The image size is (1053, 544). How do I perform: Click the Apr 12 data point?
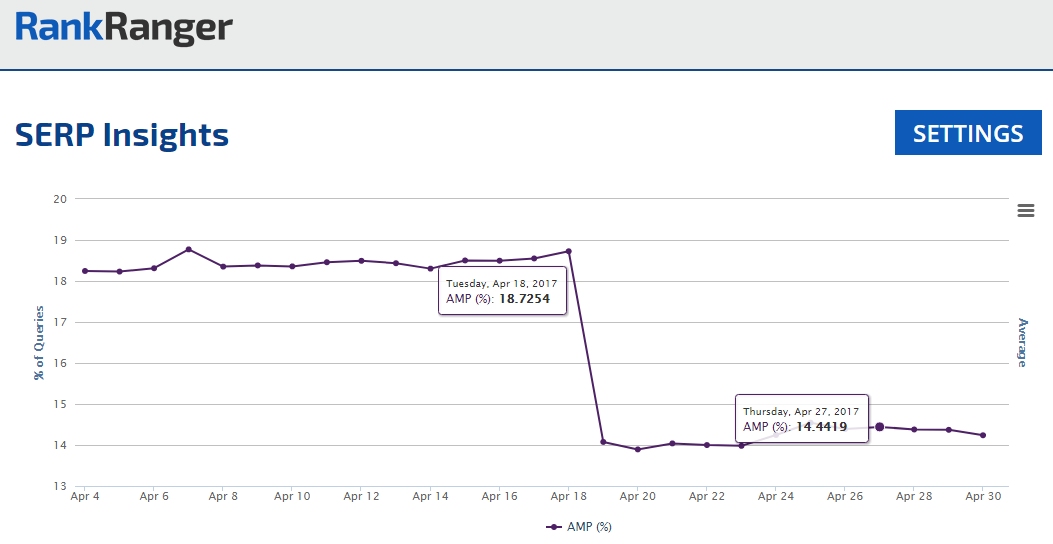tap(361, 261)
